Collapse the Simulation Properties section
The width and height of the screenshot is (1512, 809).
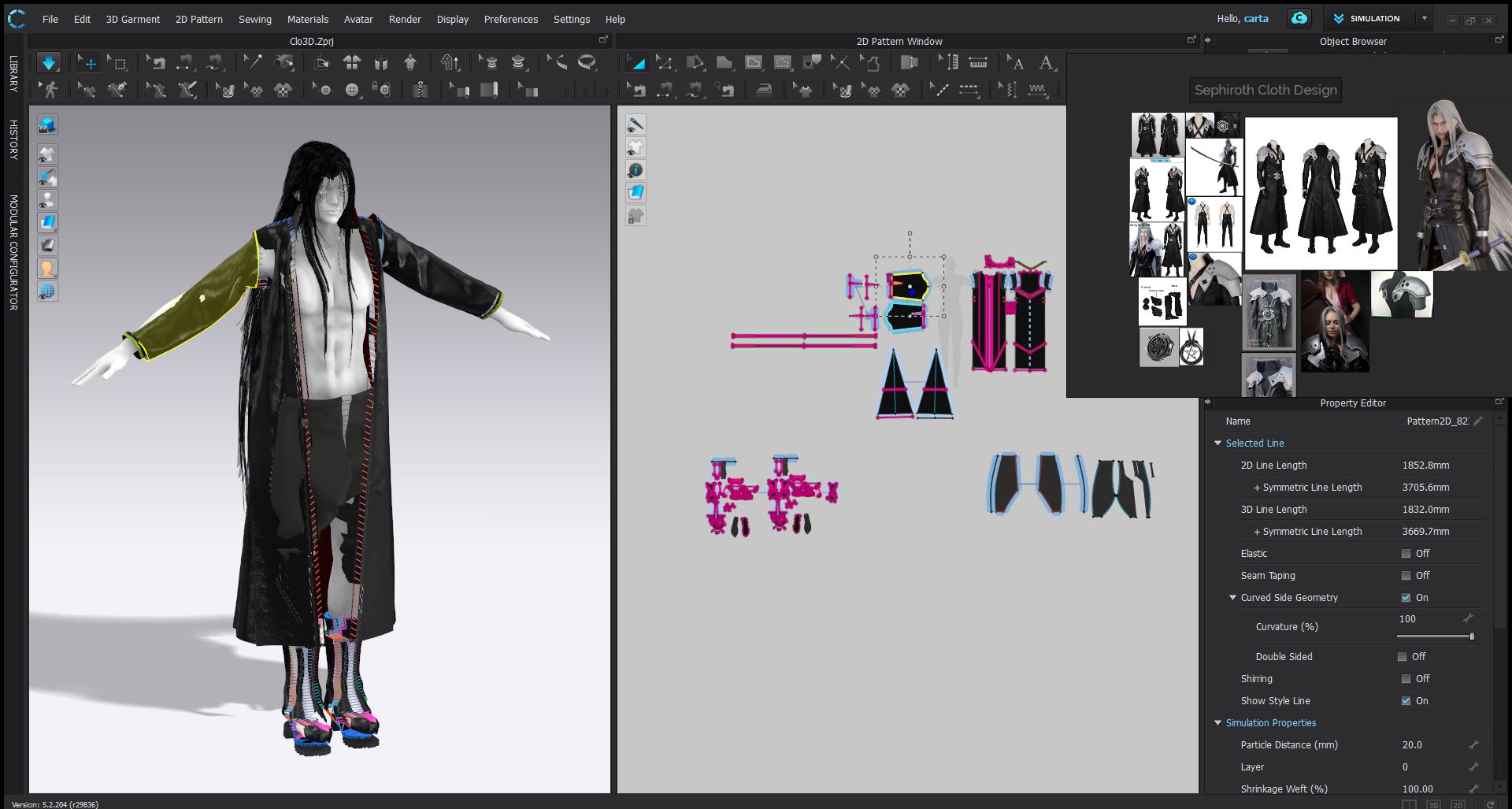pyautogui.click(x=1218, y=723)
